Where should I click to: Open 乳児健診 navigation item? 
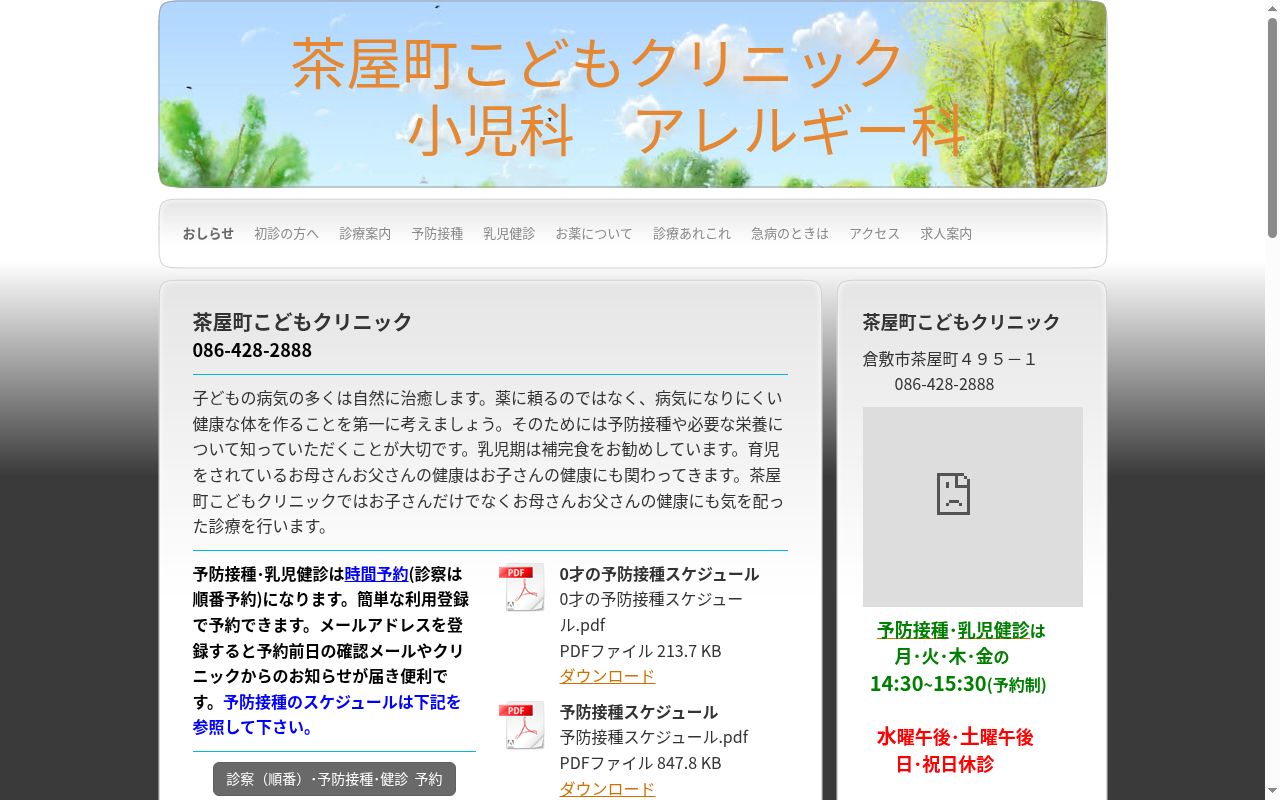509,234
